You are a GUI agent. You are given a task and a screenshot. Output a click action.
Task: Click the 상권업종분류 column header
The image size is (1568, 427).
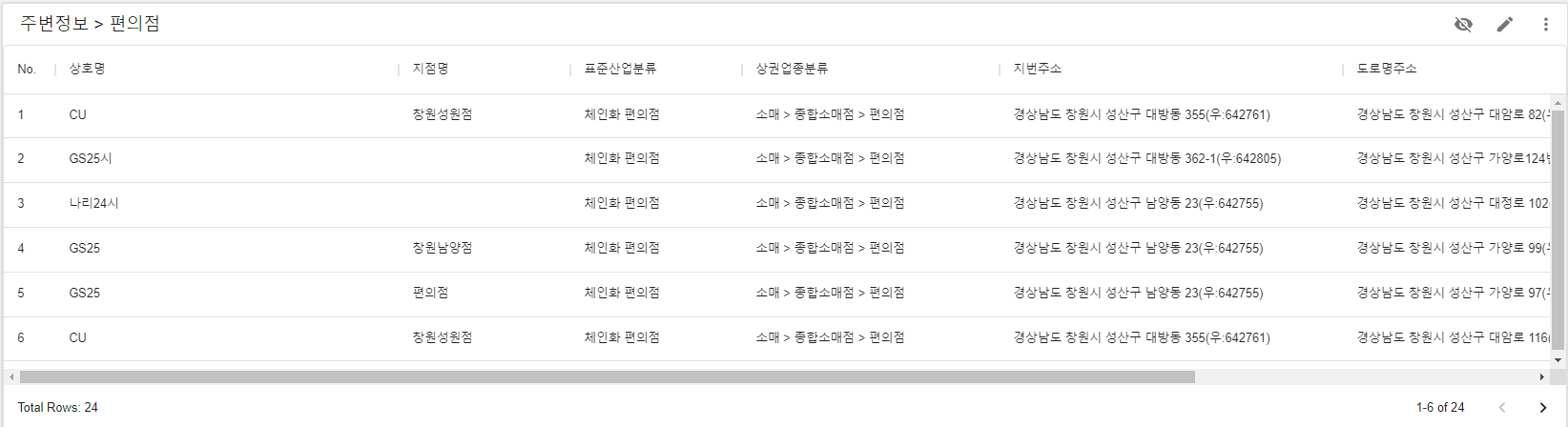tap(792, 69)
